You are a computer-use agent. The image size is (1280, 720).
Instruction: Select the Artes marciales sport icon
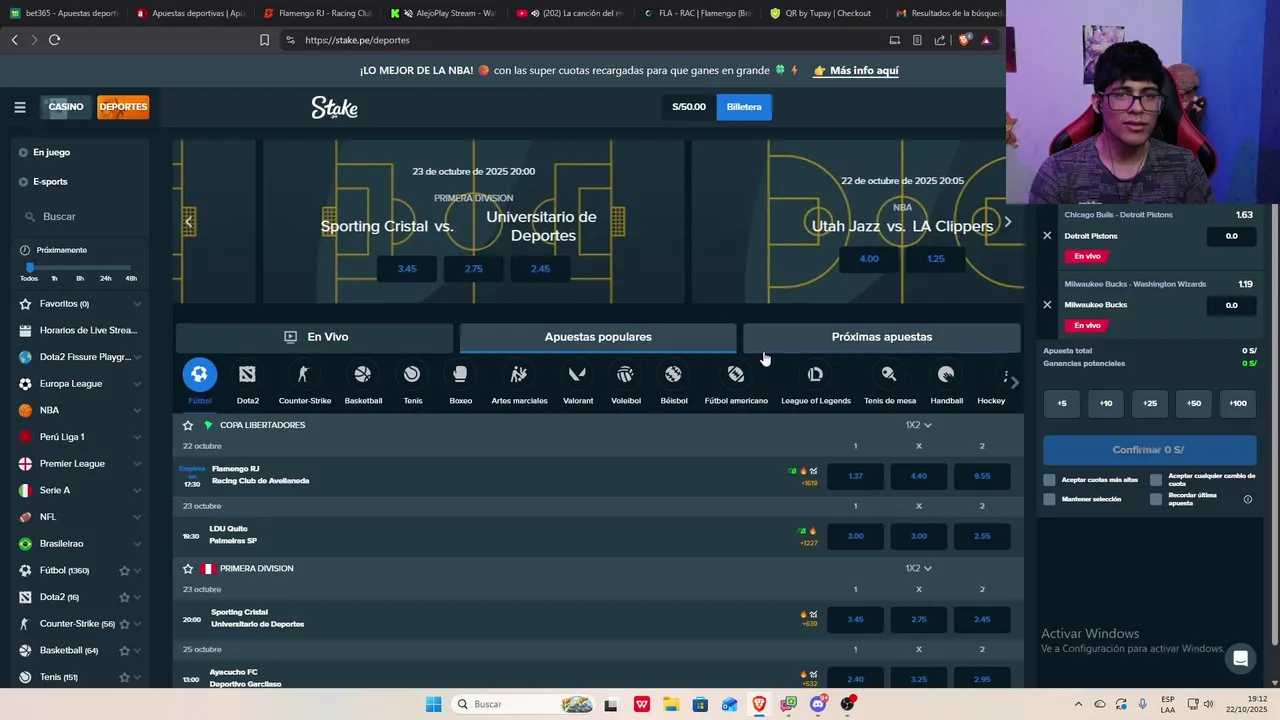[x=519, y=374]
